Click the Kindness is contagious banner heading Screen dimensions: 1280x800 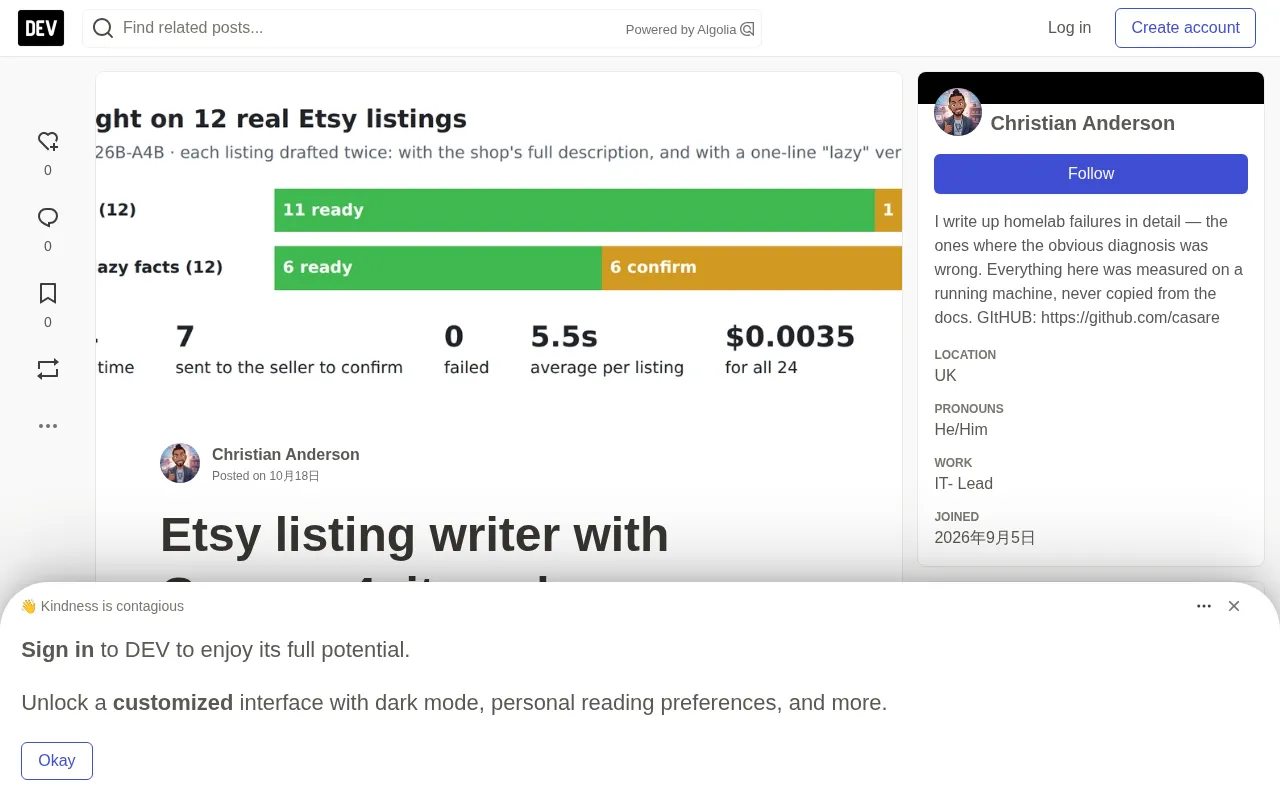pyautogui.click(x=102, y=606)
